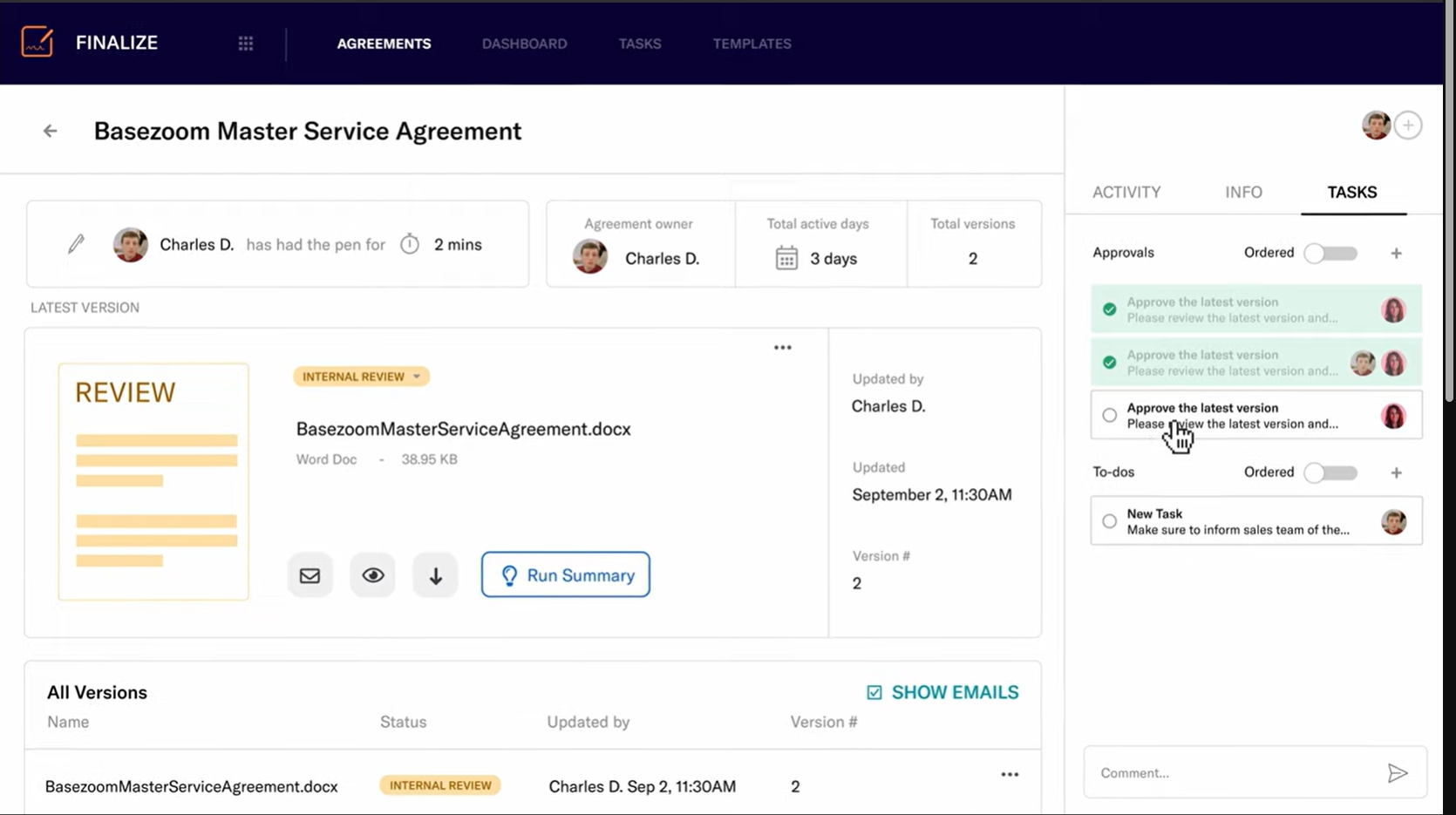1456x815 pixels.
Task: Click avatar on New Task to-do
Action: (x=1394, y=521)
